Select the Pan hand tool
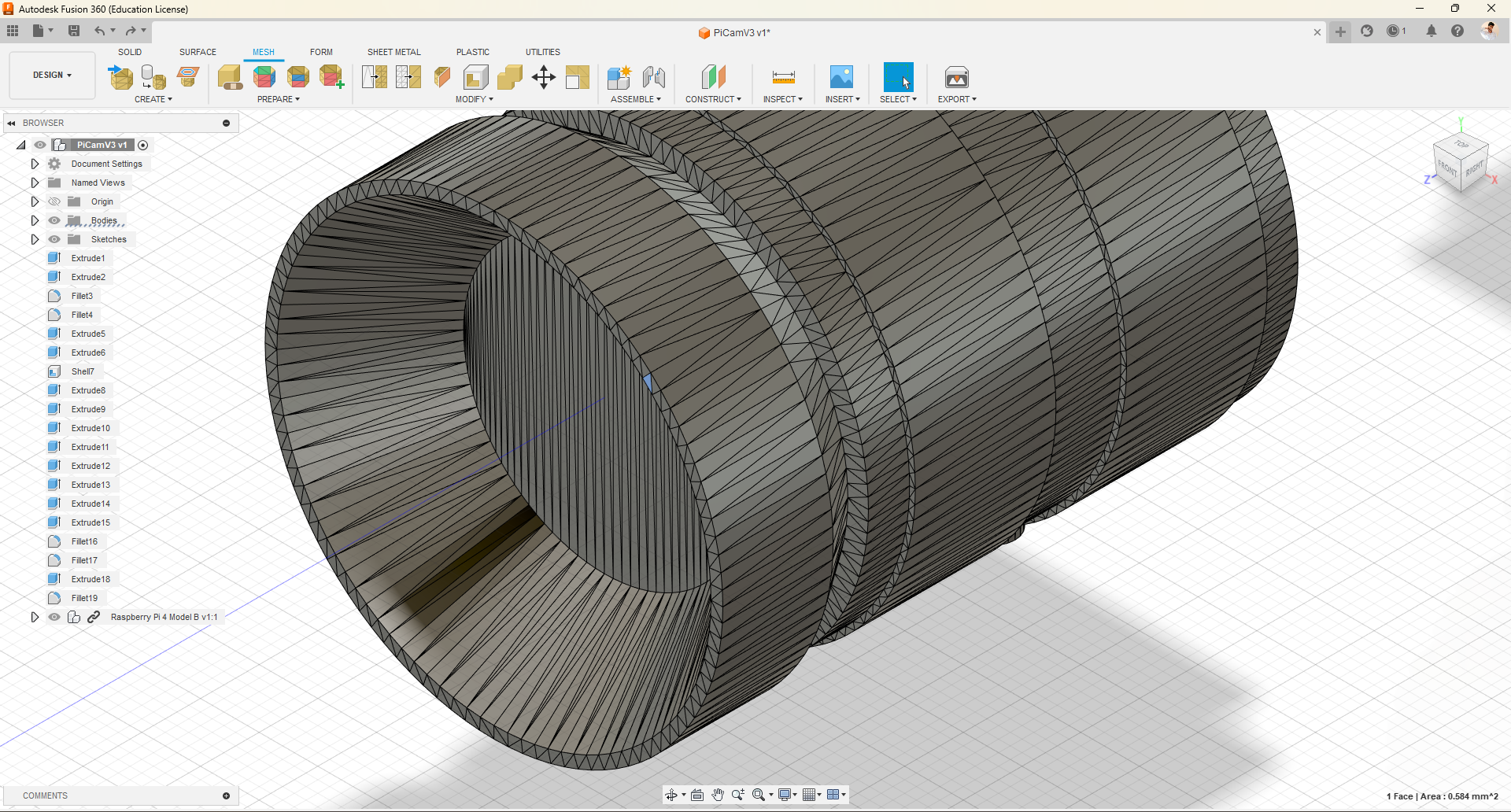 718,795
